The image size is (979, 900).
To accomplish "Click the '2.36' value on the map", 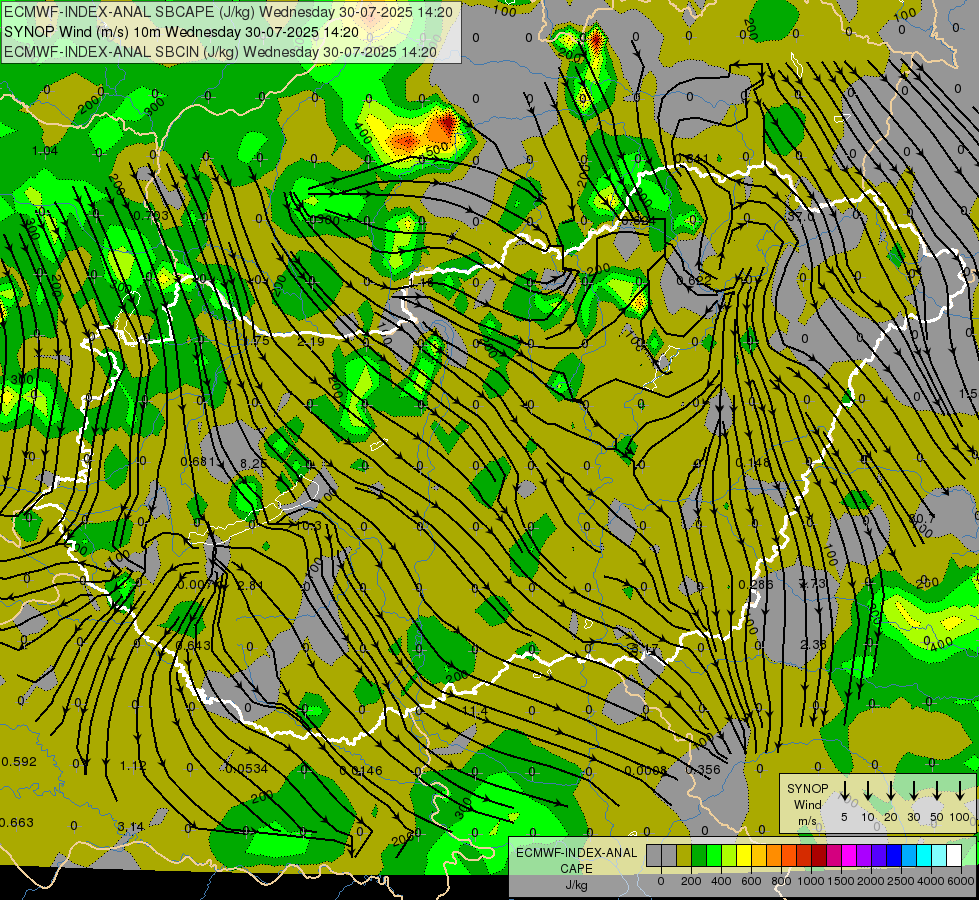I will click(814, 644).
